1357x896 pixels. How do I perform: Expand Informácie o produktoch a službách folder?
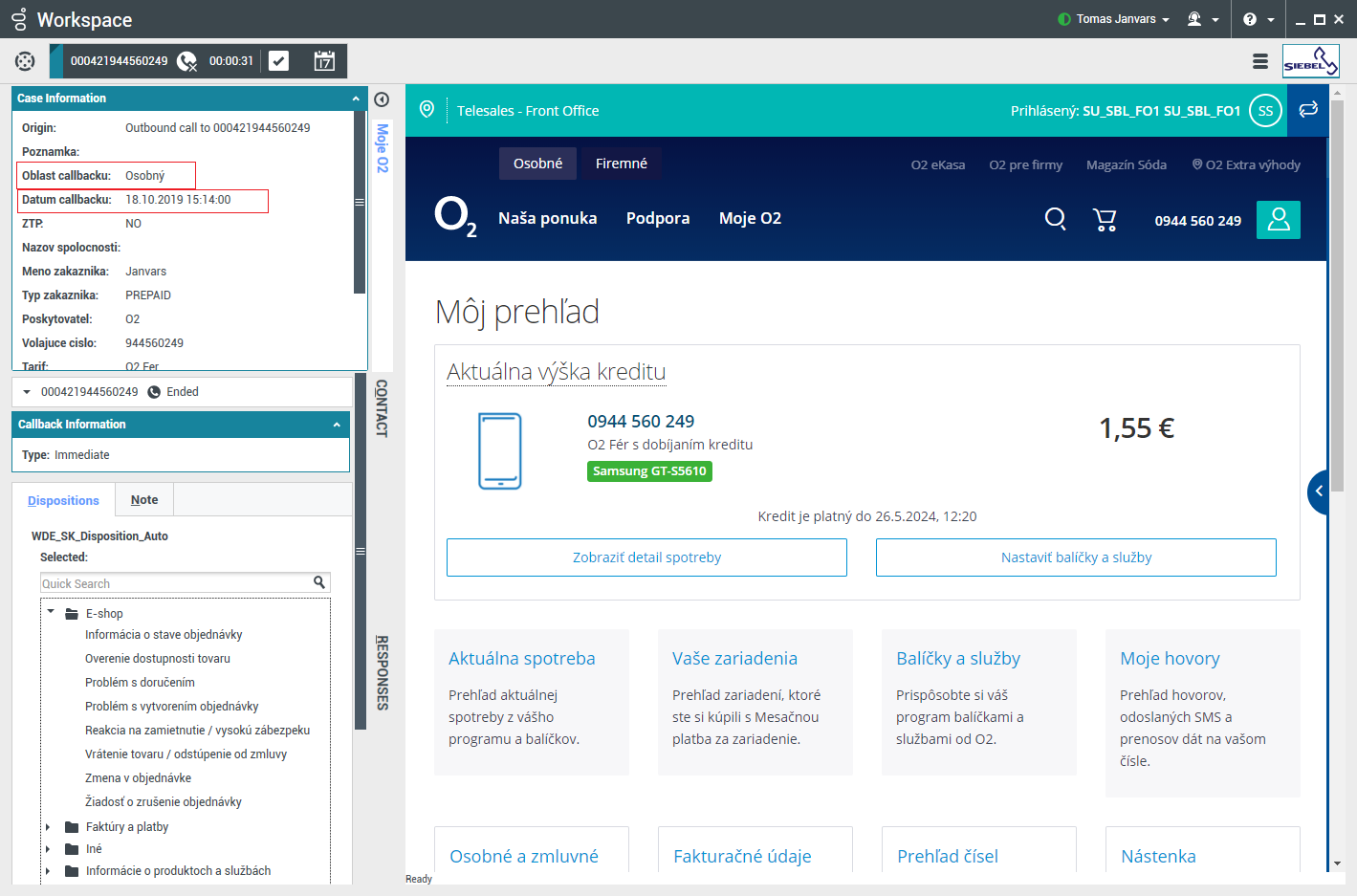click(49, 871)
